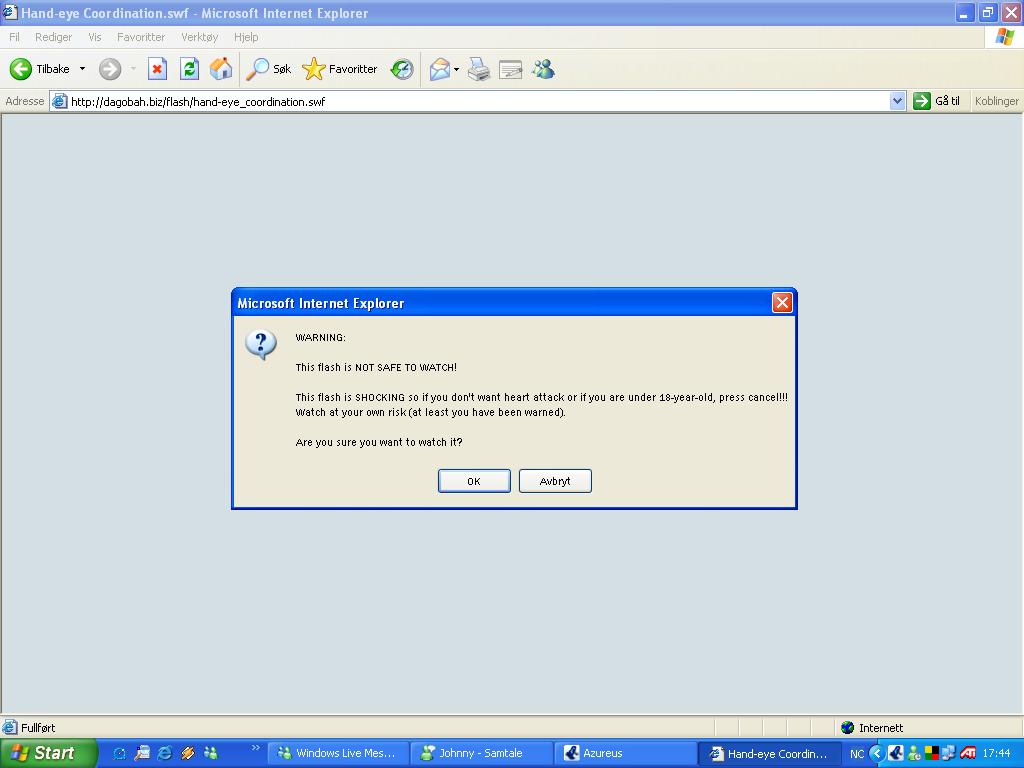The height and width of the screenshot is (768, 1024).
Task: Refresh the page with the green arrows icon
Action: tap(189, 69)
